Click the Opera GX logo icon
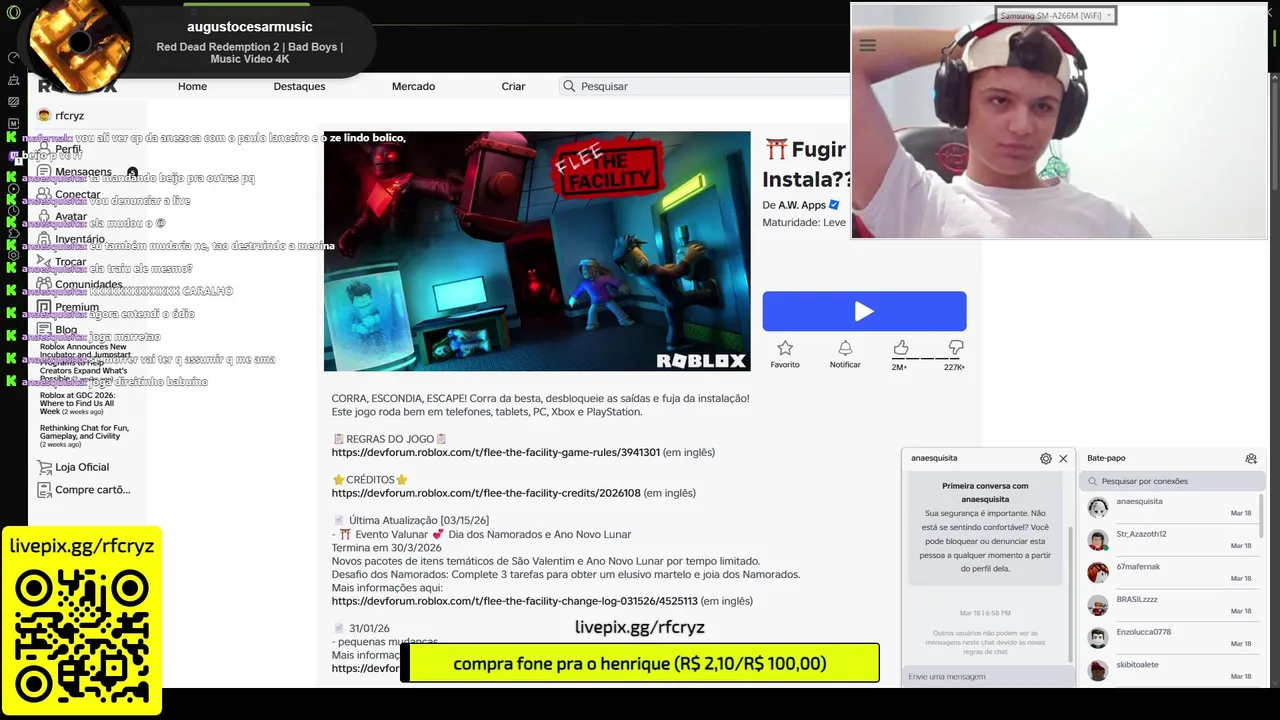The height and width of the screenshot is (720, 1280). point(13,12)
